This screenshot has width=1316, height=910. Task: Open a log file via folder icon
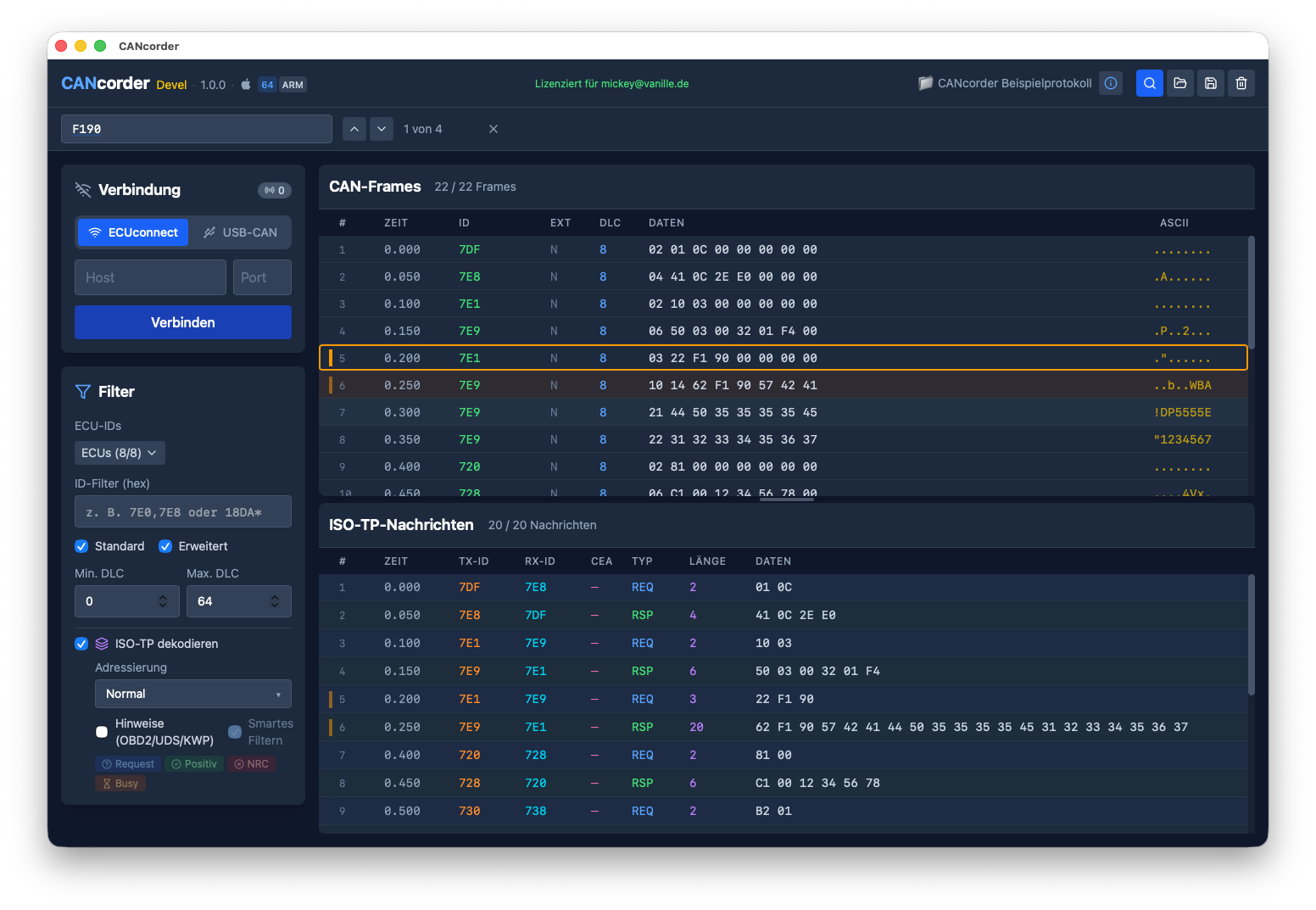coord(1179,83)
